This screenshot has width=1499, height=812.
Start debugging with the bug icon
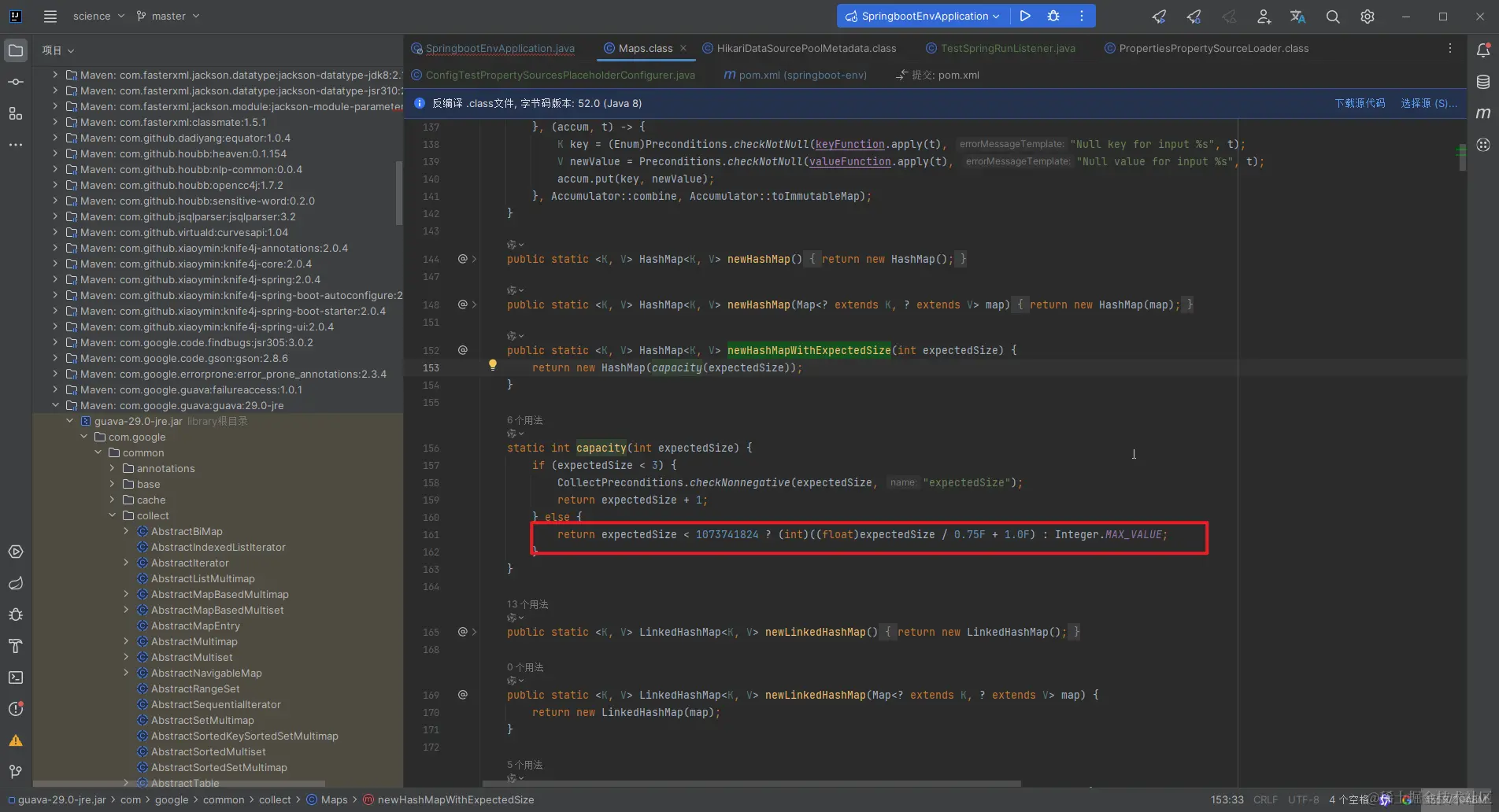pos(1053,16)
